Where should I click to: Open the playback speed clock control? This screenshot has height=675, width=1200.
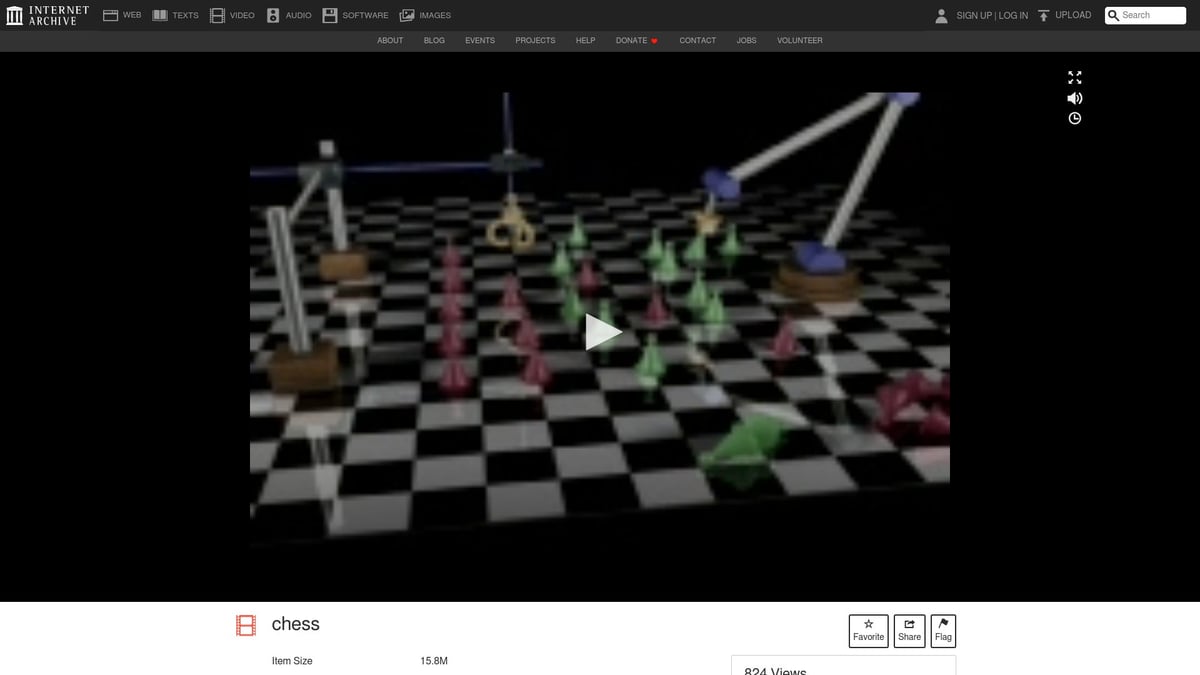(x=1075, y=118)
